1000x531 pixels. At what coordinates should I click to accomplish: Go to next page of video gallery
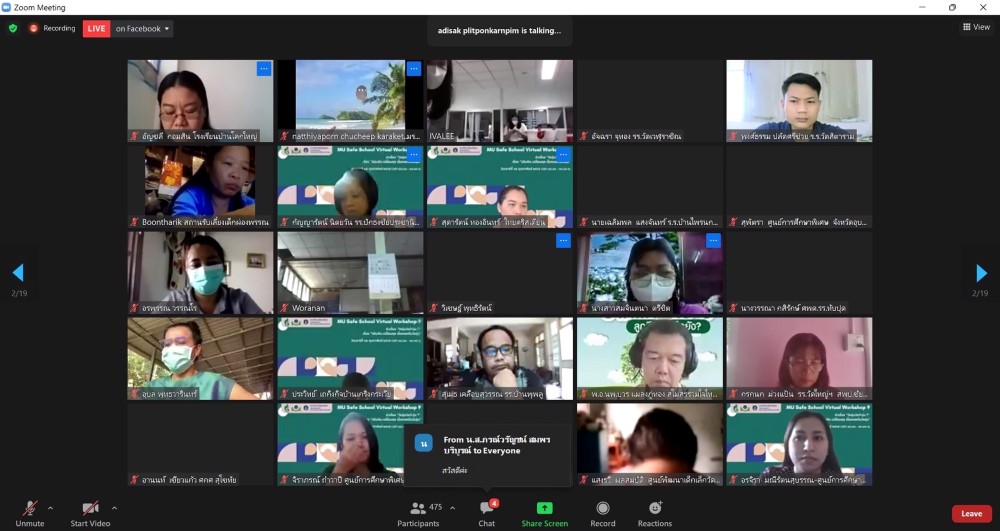pos(981,273)
